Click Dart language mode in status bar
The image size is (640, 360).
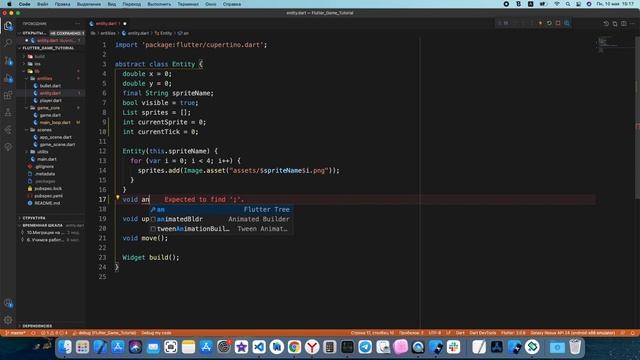coord(460,333)
